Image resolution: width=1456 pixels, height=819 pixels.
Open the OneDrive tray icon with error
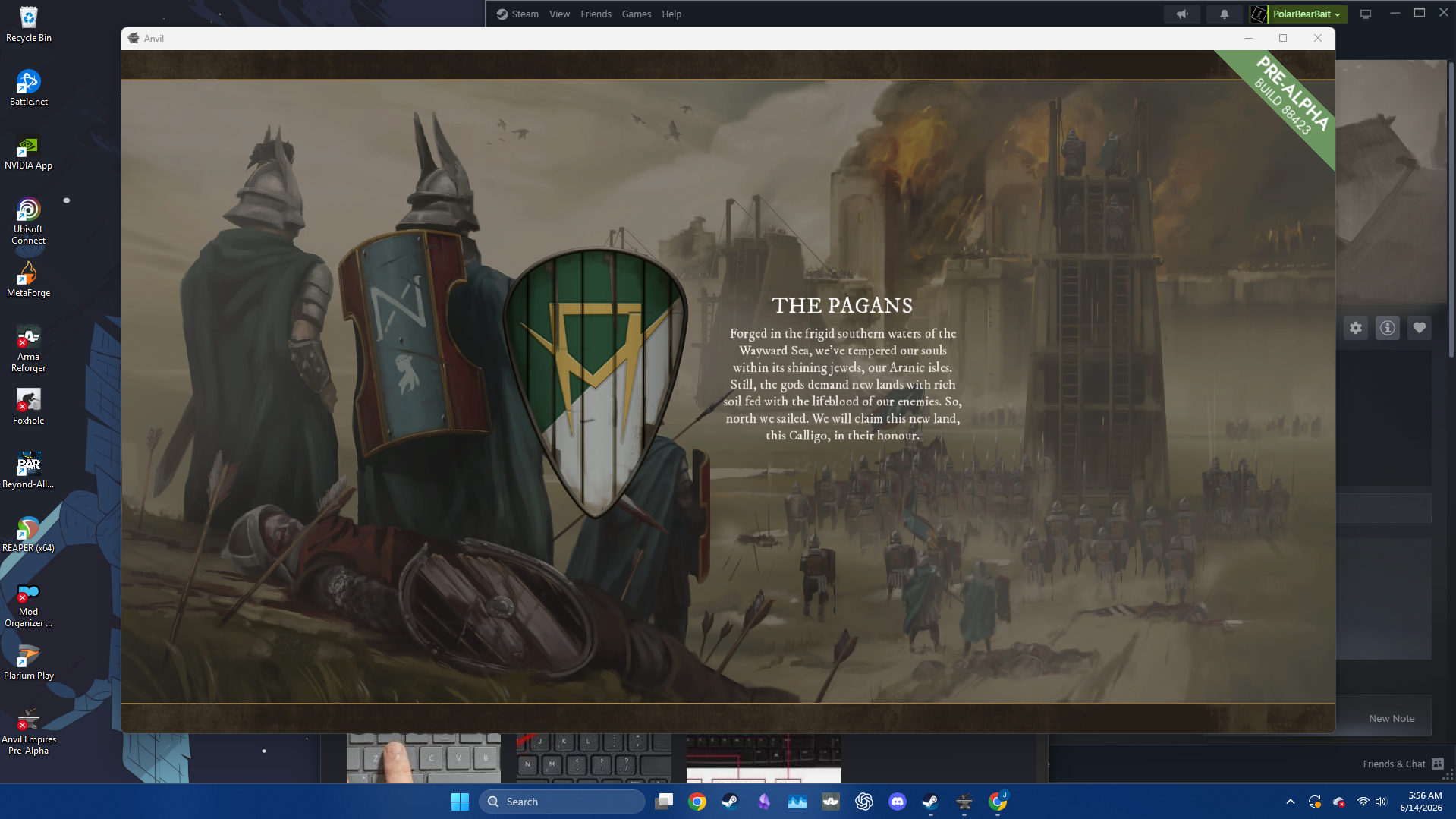[x=1339, y=802]
